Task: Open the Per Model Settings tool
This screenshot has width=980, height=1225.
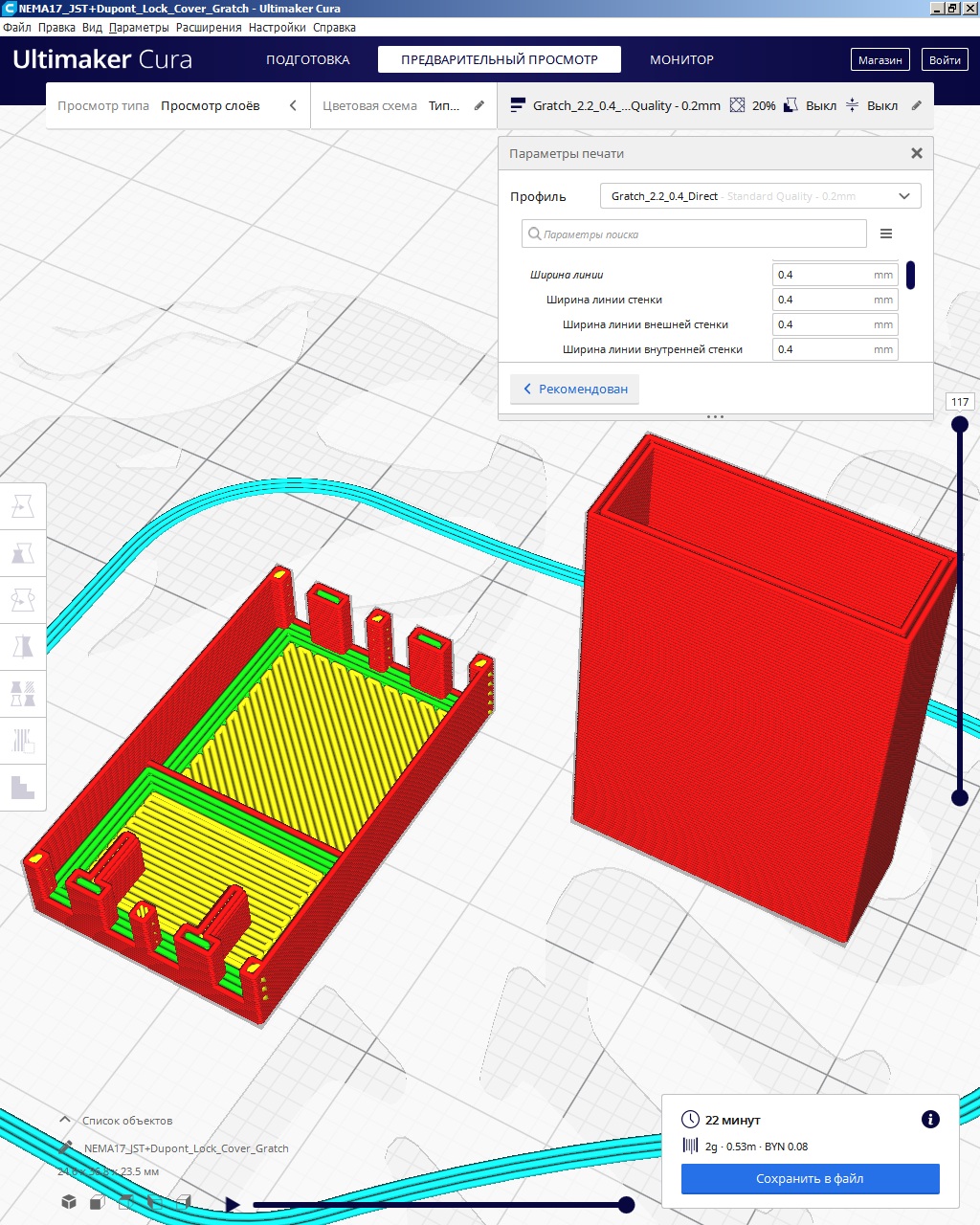Action: pyautogui.click(x=23, y=694)
